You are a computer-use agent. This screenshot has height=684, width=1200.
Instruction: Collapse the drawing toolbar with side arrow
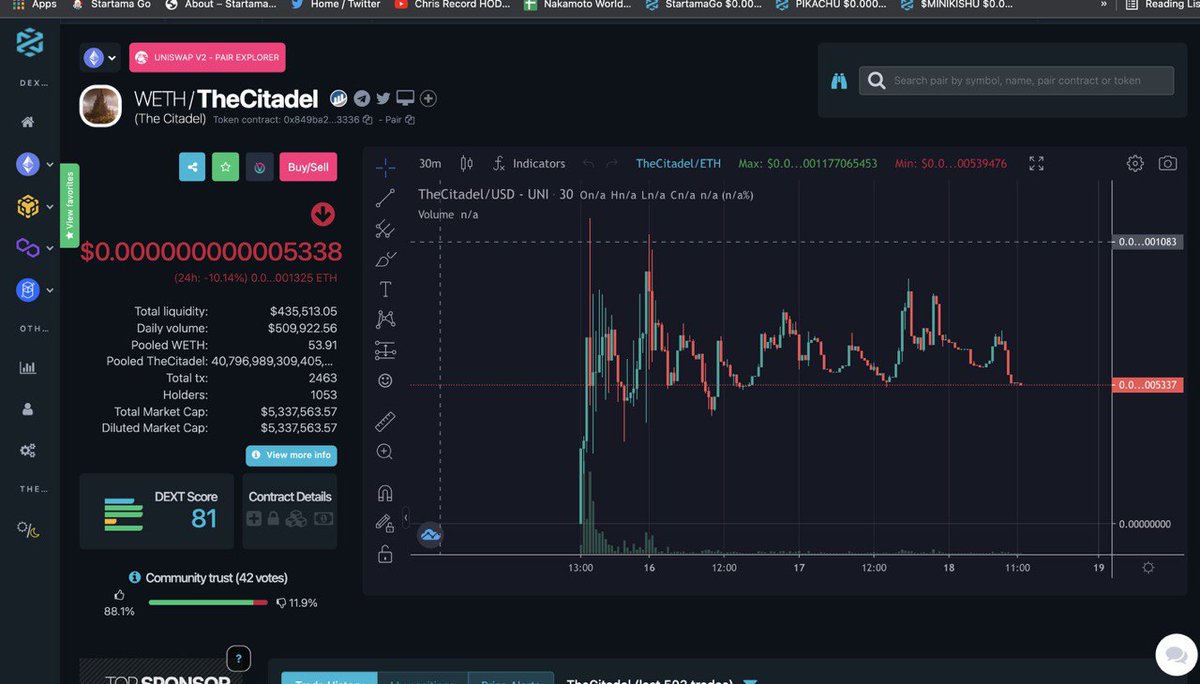pyautogui.click(x=405, y=517)
